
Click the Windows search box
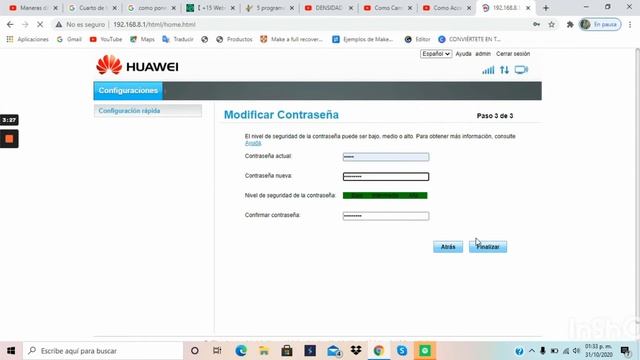point(103,351)
